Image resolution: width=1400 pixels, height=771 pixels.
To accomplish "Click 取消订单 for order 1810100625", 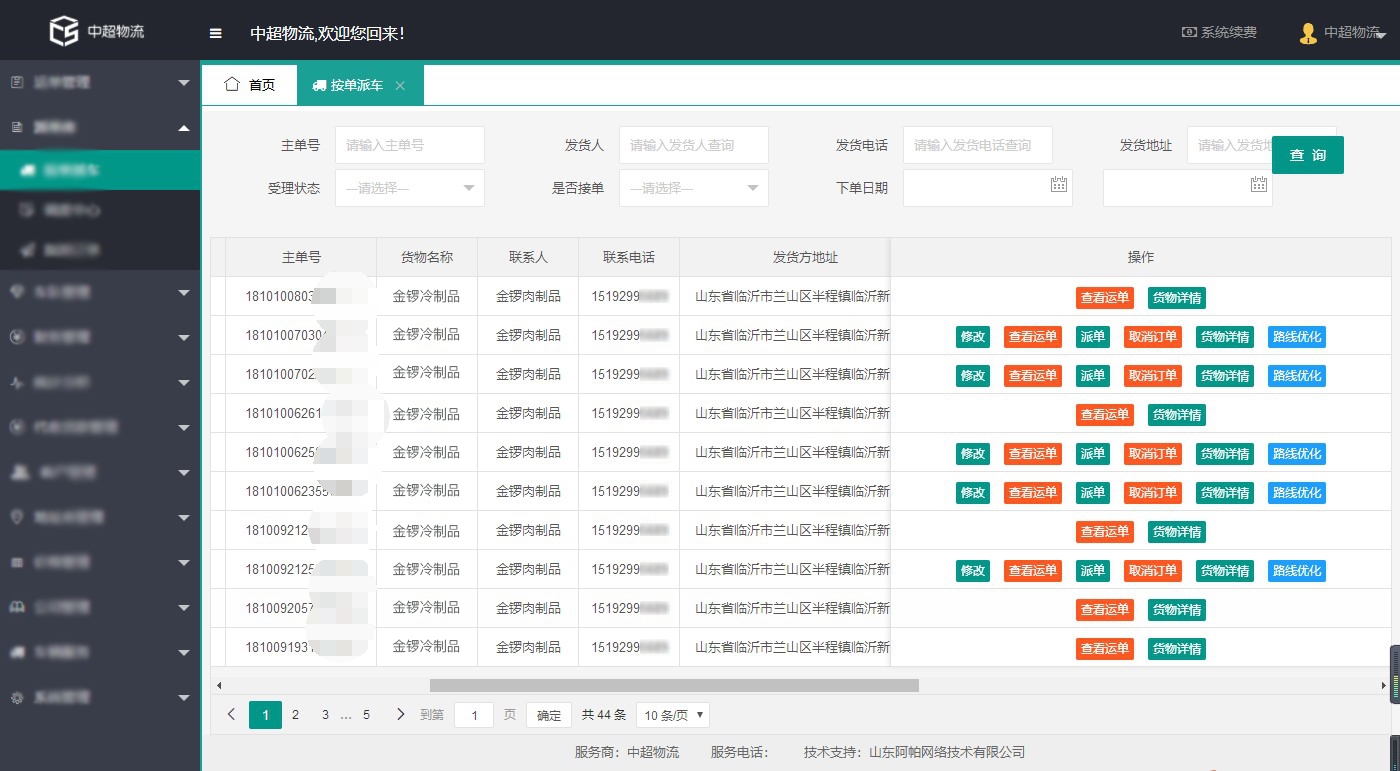I will [x=1153, y=454].
